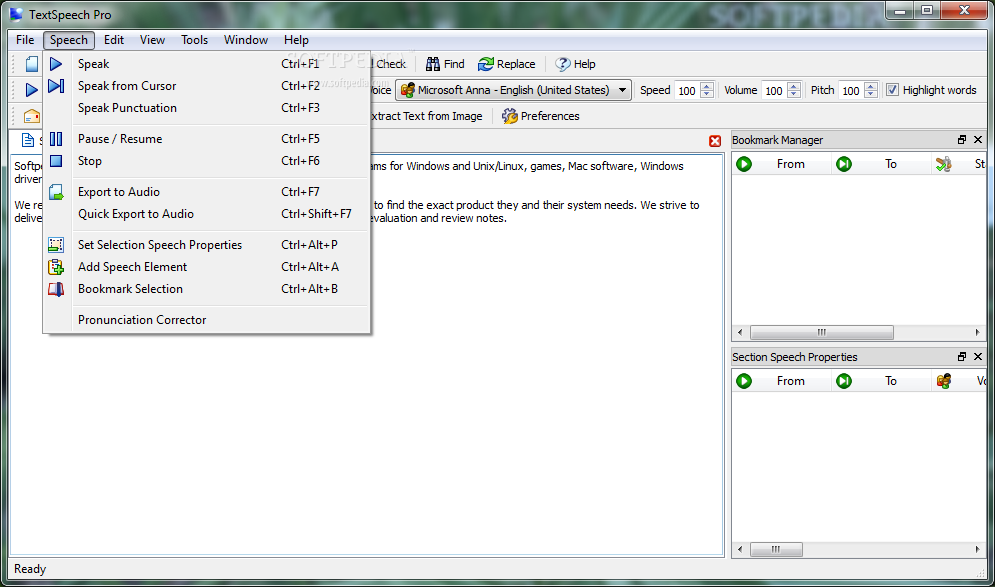The width and height of the screenshot is (995, 587).
Task: Choose Pause / Resume menu entry
Action: click(x=207, y=139)
